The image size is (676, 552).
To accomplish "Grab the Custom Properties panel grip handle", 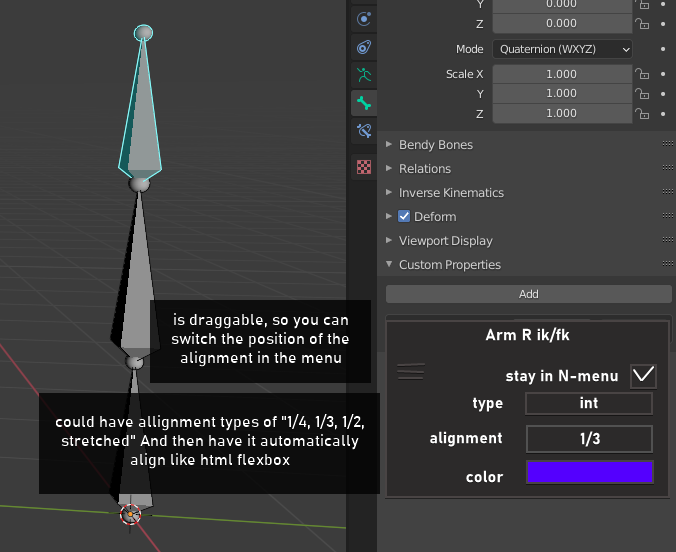I will coord(667,263).
